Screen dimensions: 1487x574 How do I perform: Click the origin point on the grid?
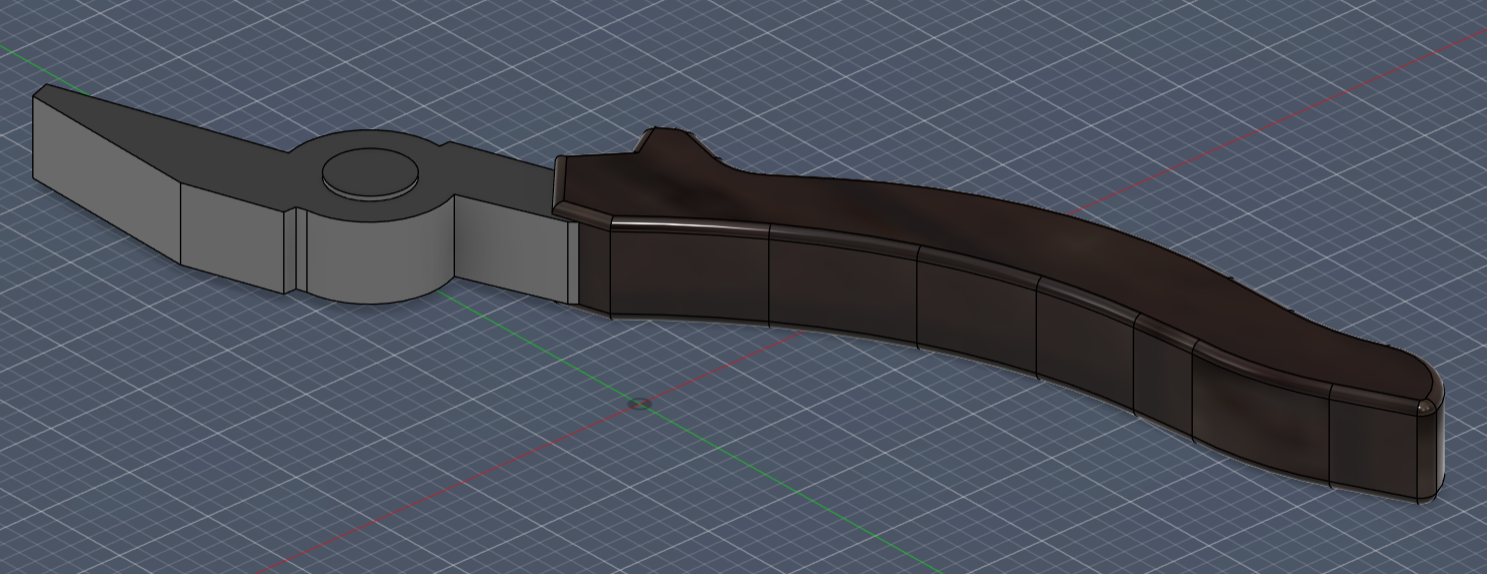click(640, 404)
